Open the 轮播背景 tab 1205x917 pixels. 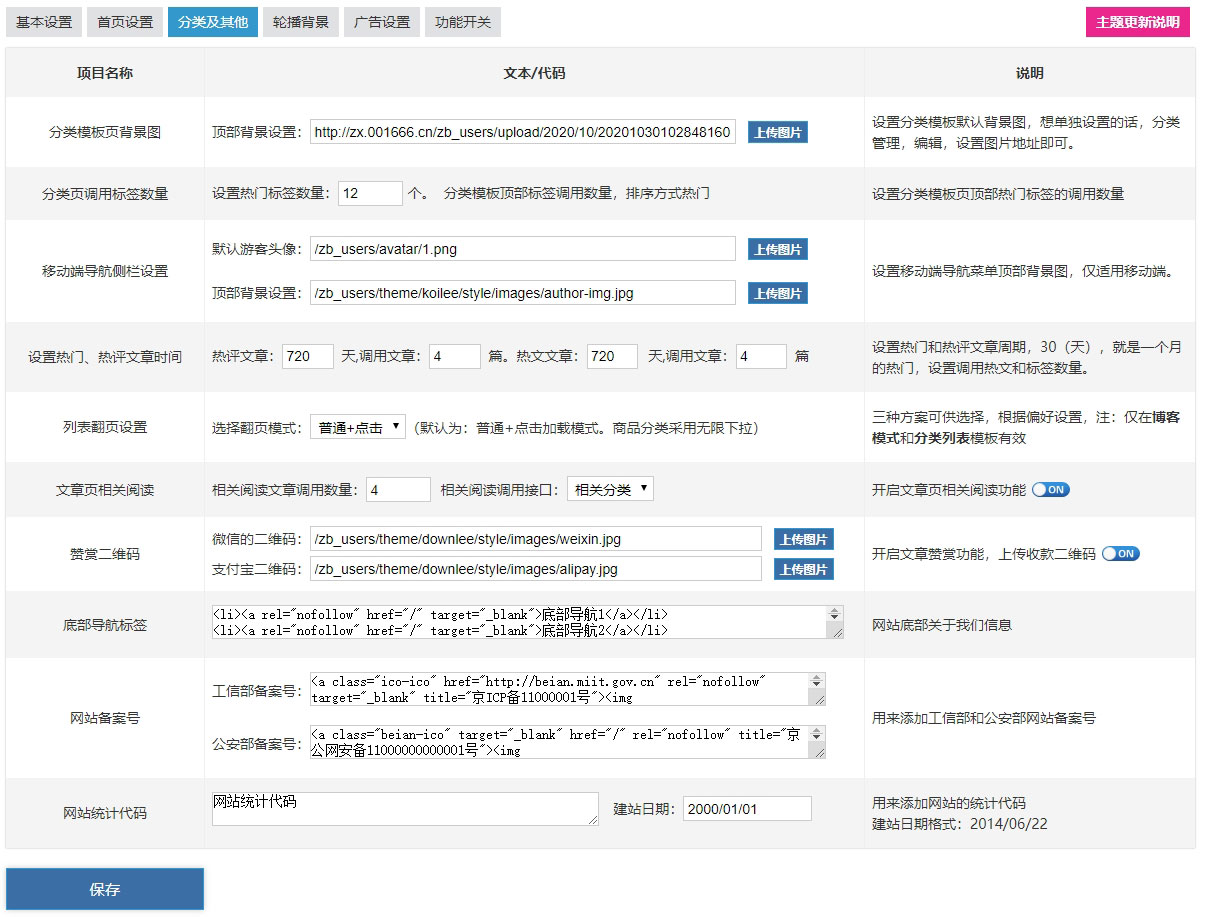300,22
